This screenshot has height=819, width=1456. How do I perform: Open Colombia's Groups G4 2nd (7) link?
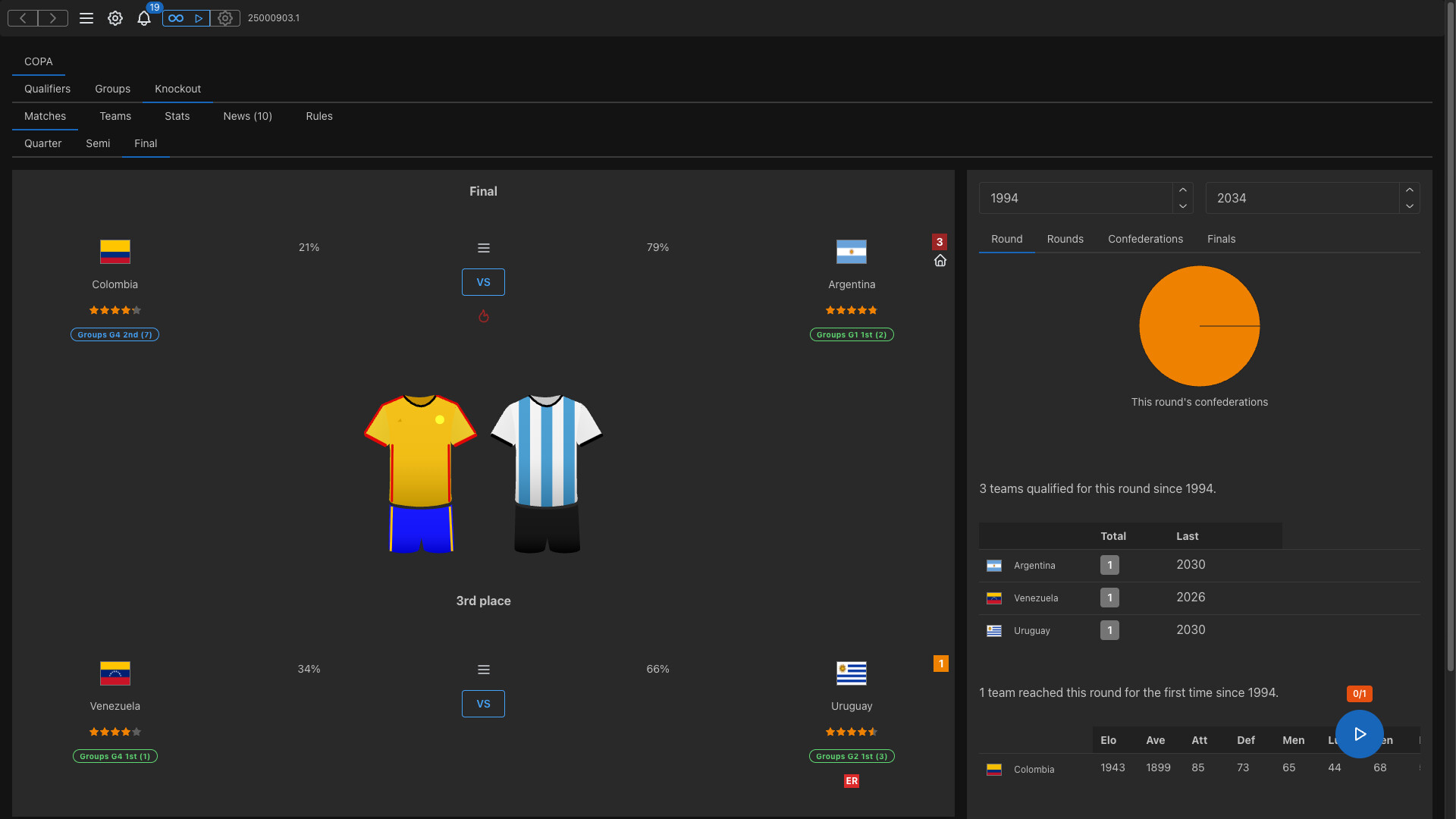(x=115, y=334)
